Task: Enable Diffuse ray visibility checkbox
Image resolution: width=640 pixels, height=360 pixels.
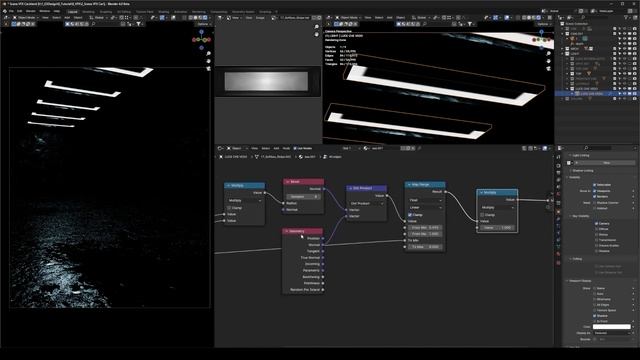Action: pos(596,229)
